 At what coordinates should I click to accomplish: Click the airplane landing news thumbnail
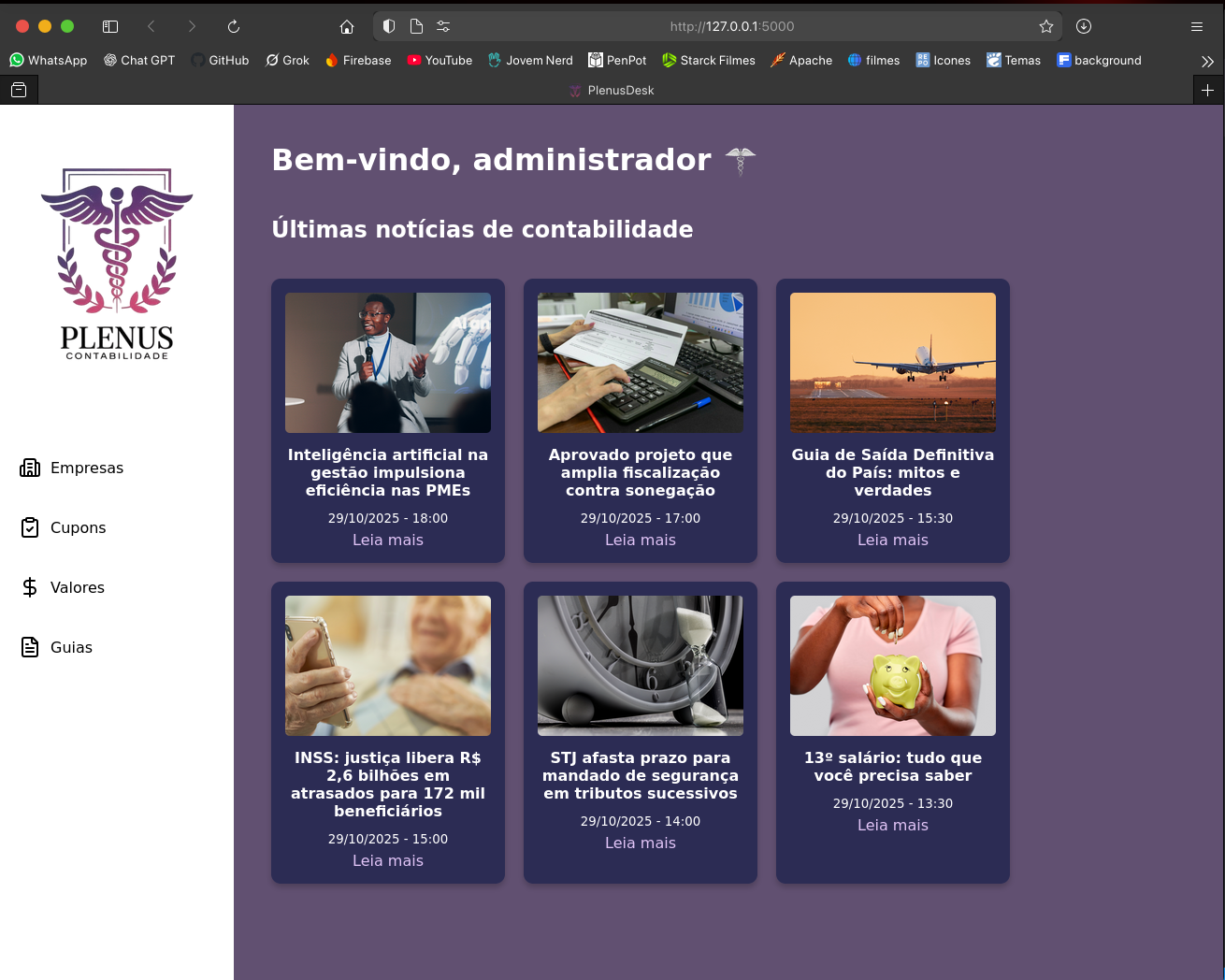coord(893,363)
